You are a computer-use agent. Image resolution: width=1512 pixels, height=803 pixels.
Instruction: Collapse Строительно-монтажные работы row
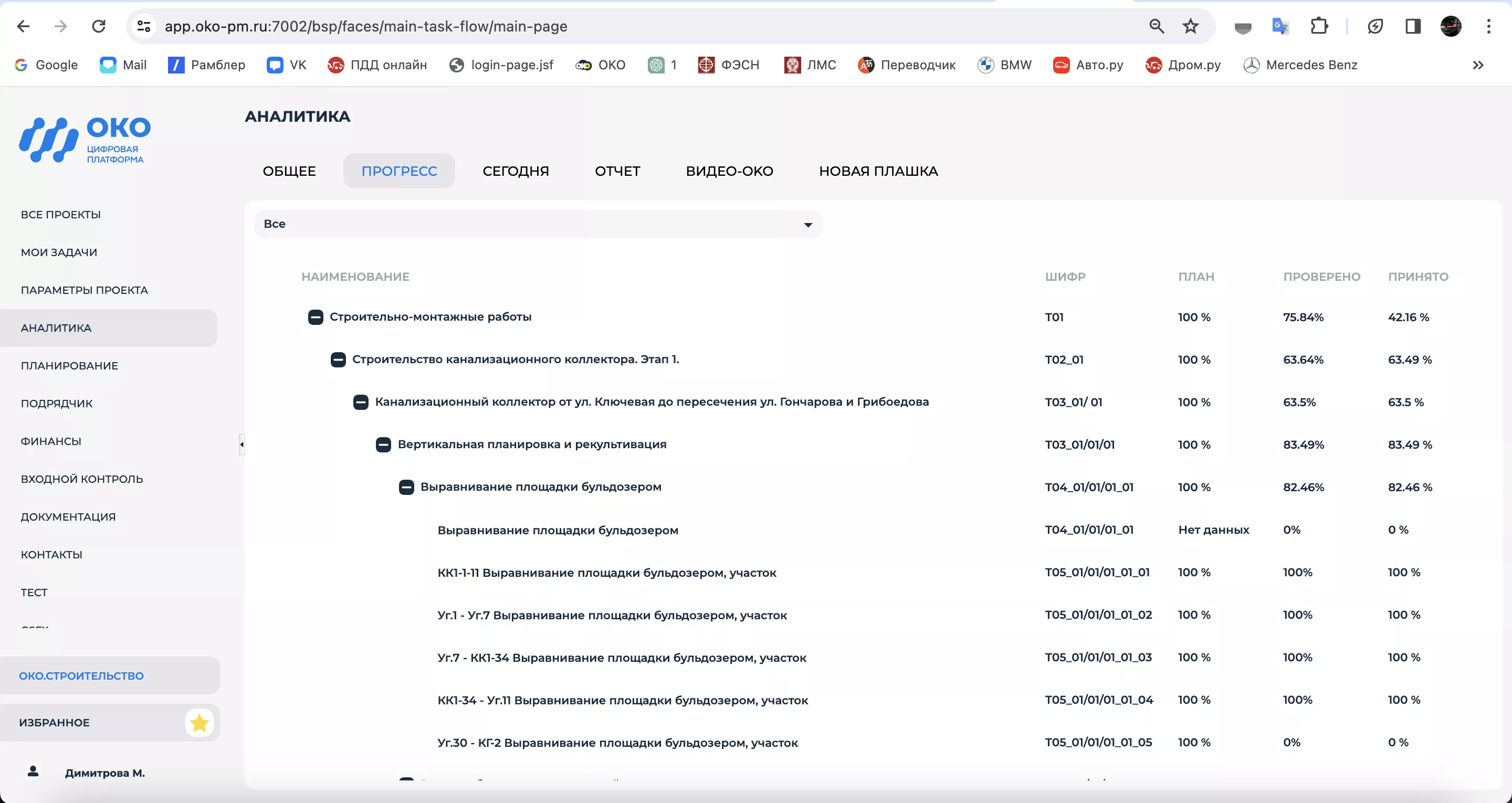pyautogui.click(x=315, y=316)
